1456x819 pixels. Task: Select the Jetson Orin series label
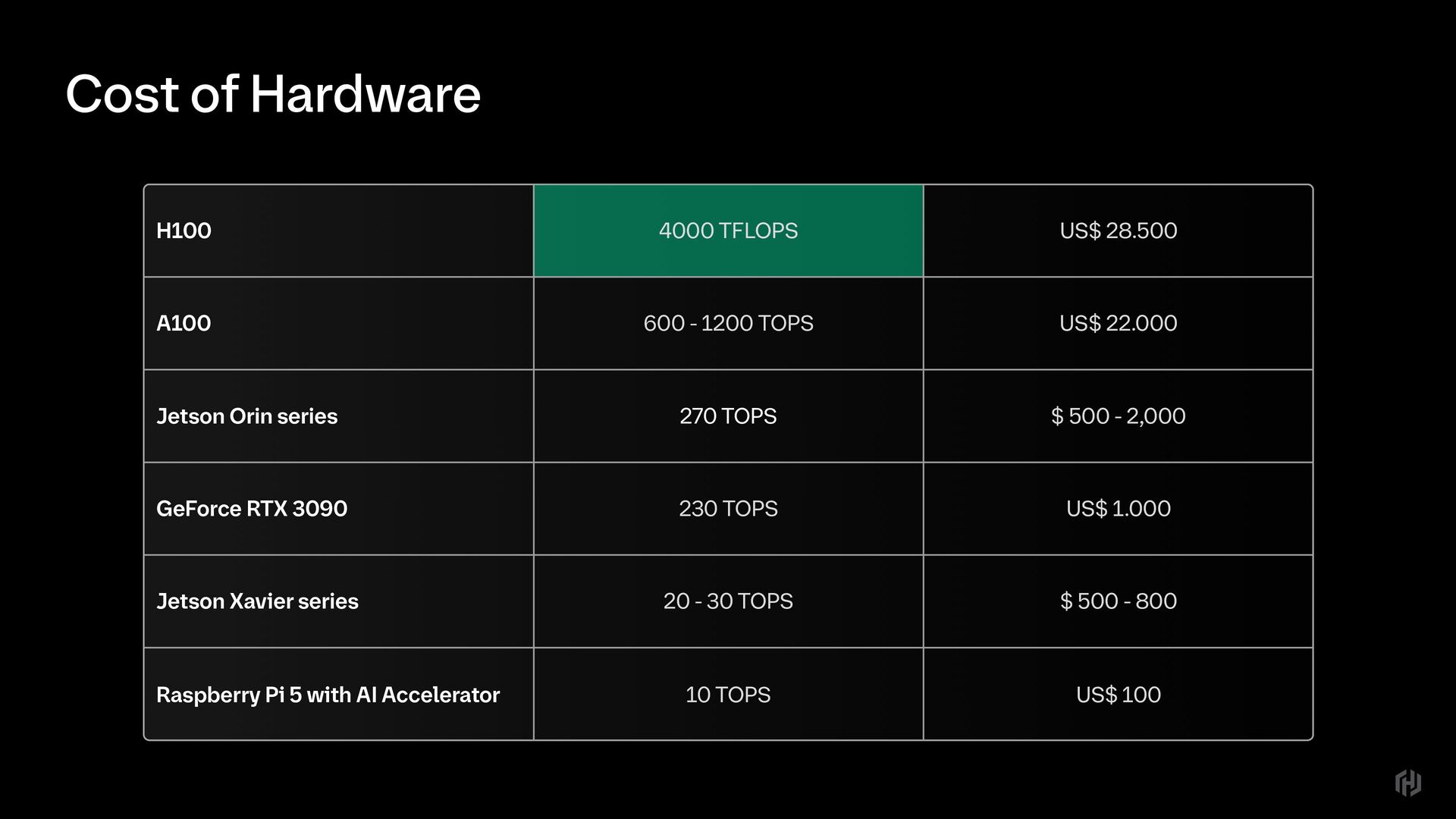pos(246,416)
